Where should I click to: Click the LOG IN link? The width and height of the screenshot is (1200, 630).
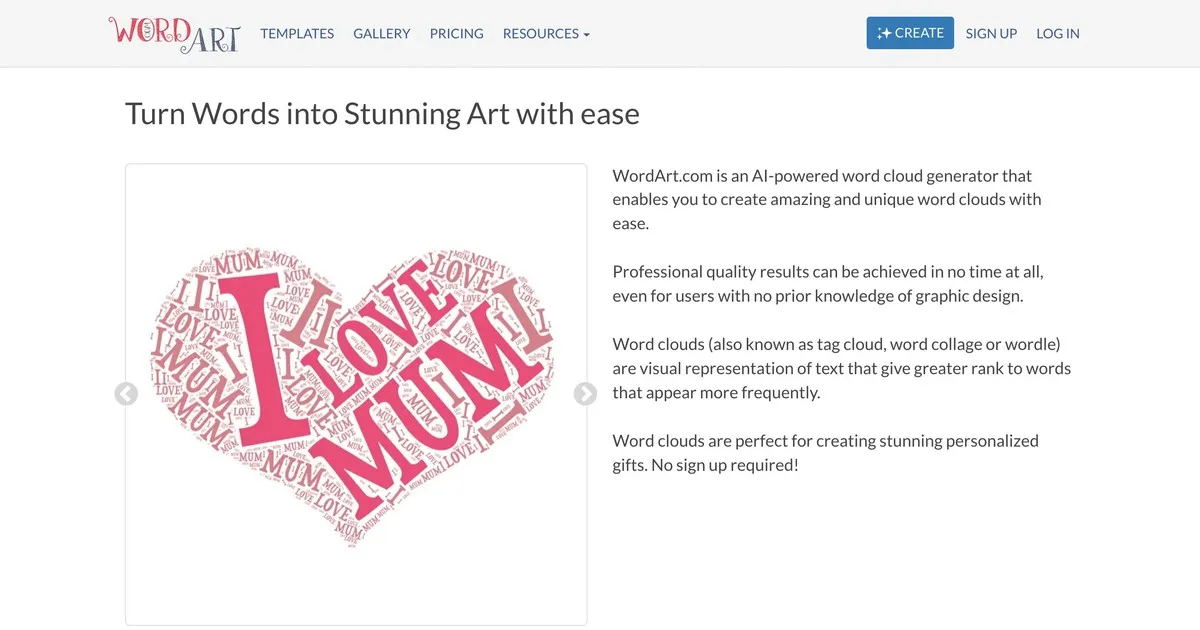pos(1058,33)
